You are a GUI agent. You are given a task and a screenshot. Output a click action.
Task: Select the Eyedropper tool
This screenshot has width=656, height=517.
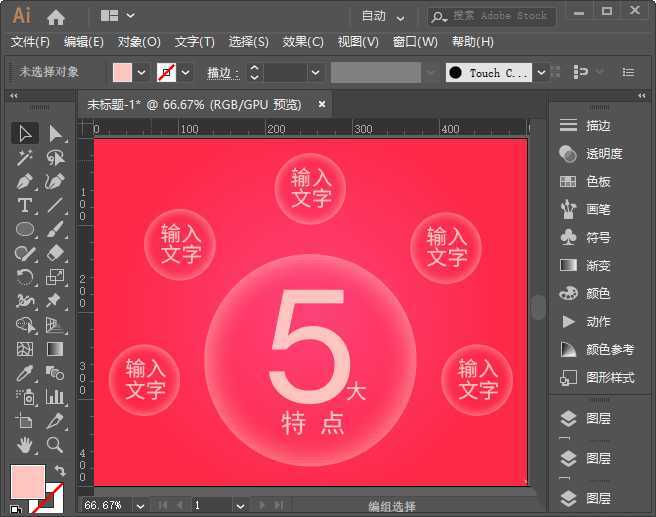pos(25,373)
